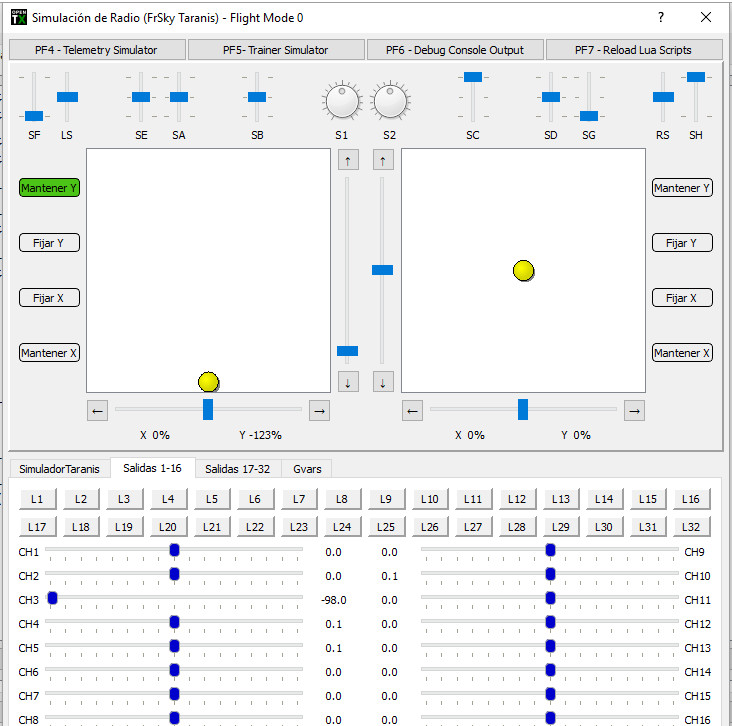The image size is (732, 726).
Task: Click the S1 rotary knob
Action: (x=342, y=101)
